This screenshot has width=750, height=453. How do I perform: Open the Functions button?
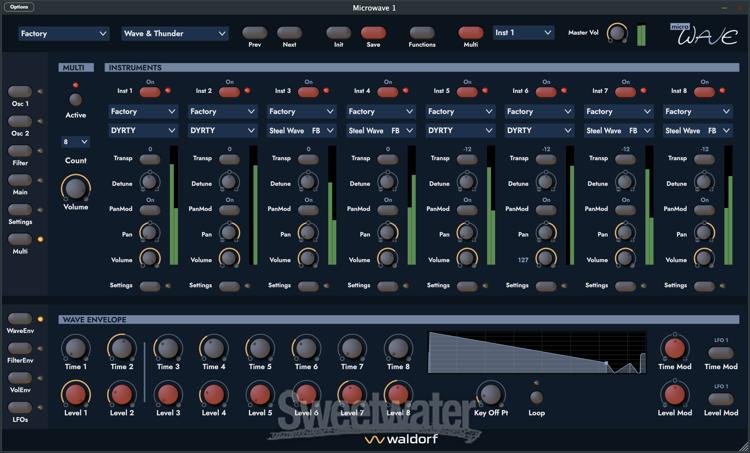coord(422,33)
